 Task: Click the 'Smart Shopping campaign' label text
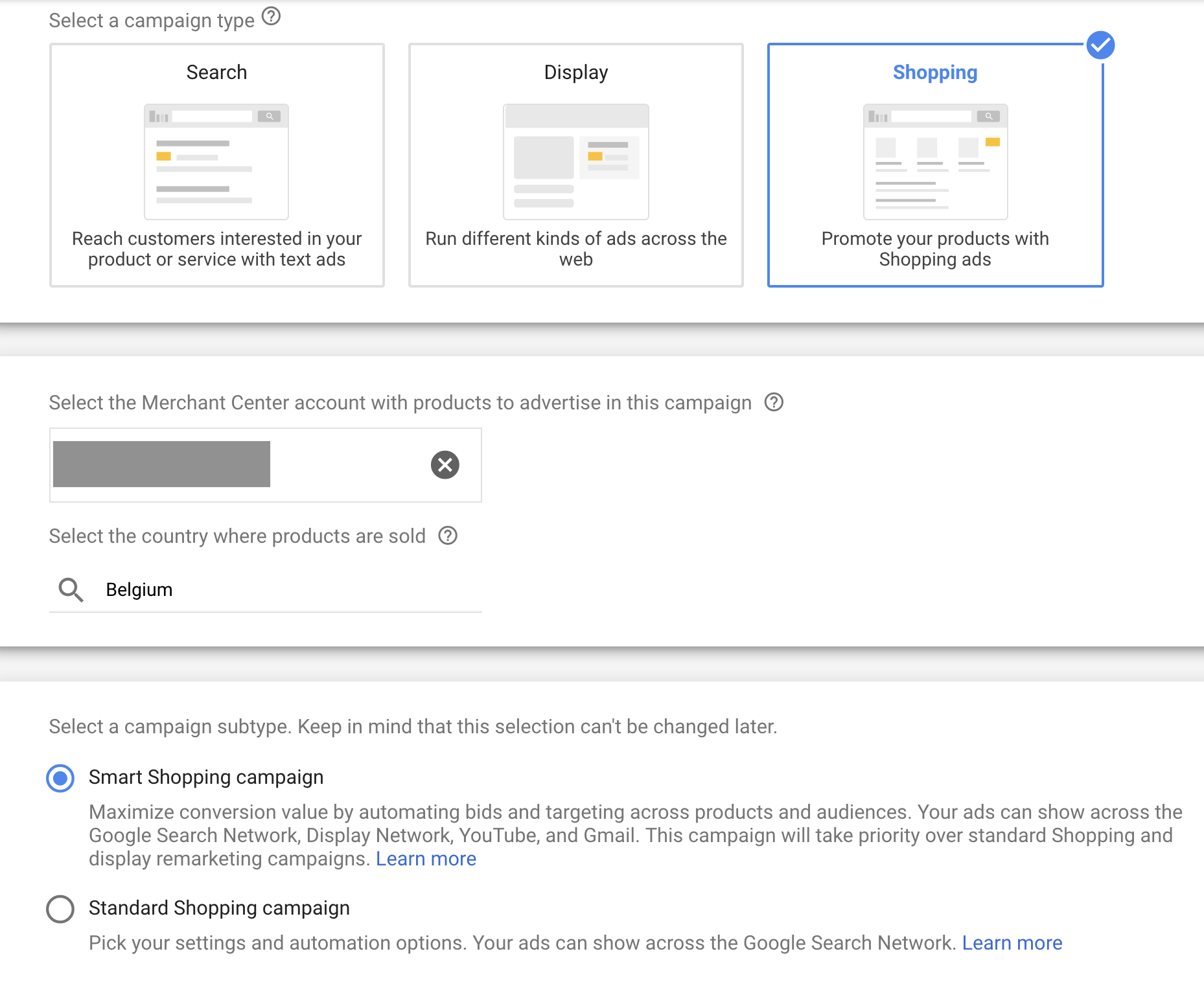tap(206, 777)
